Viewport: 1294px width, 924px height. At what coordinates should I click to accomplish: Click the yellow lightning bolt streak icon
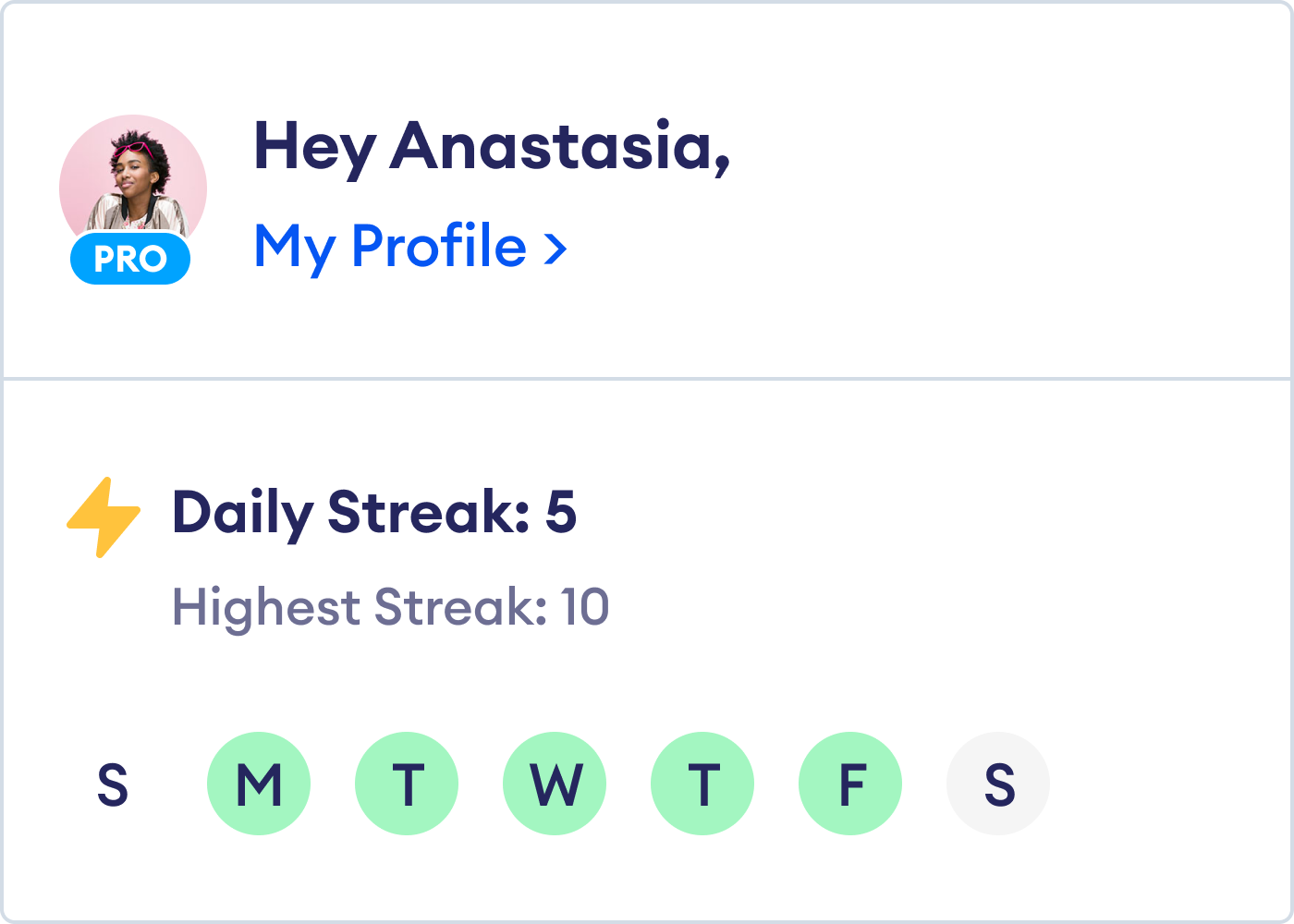pyautogui.click(x=104, y=517)
